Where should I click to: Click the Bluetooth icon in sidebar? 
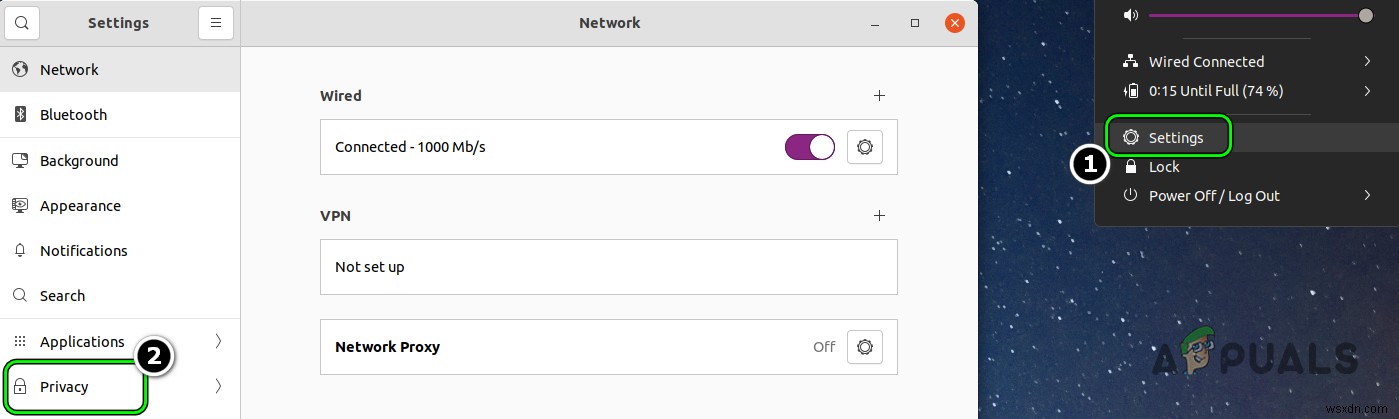(x=20, y=115)
